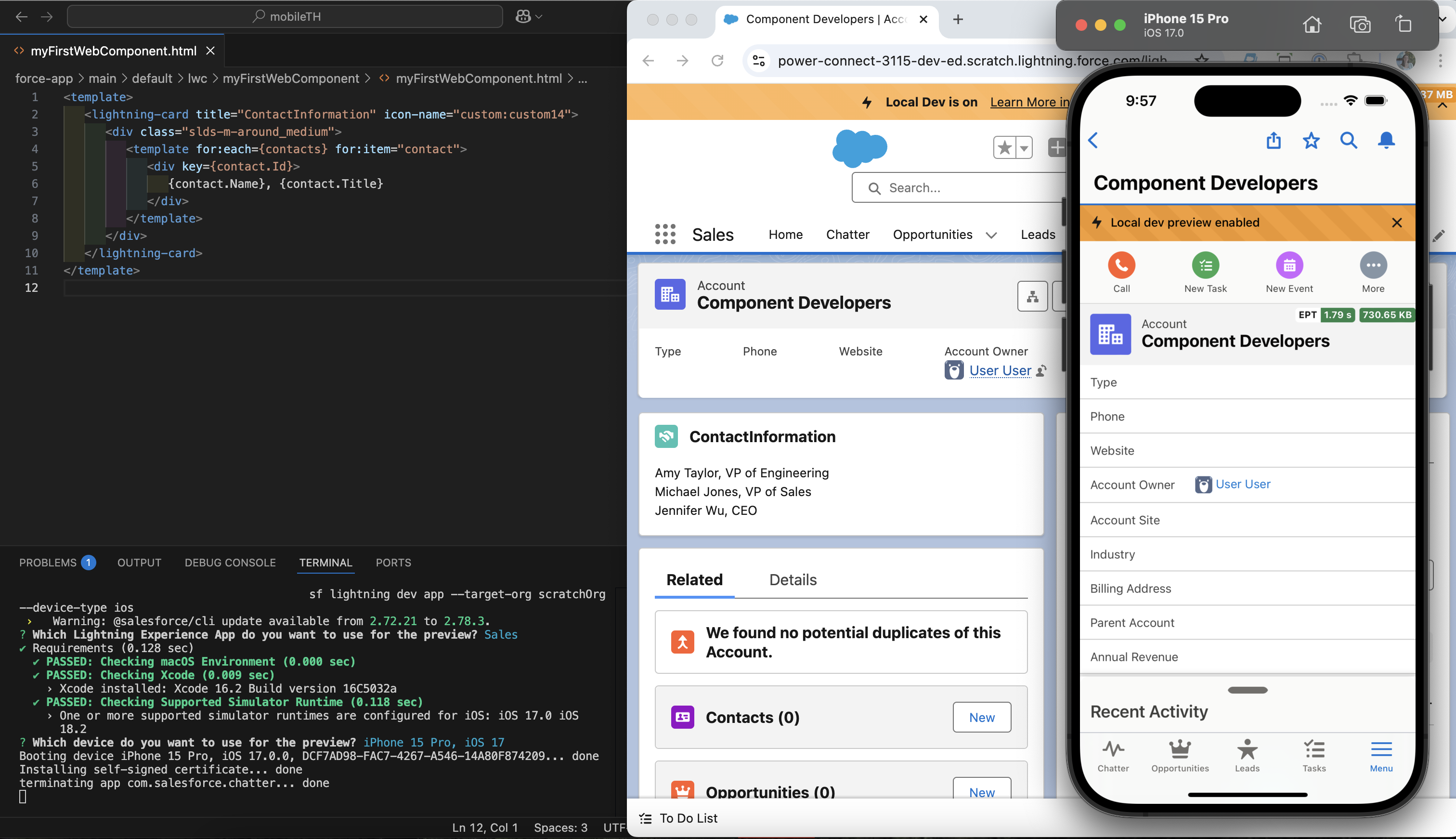Open the Leads nav item in Sales app
This screenshot has width=1456, height=839.
coord(1037,235)
